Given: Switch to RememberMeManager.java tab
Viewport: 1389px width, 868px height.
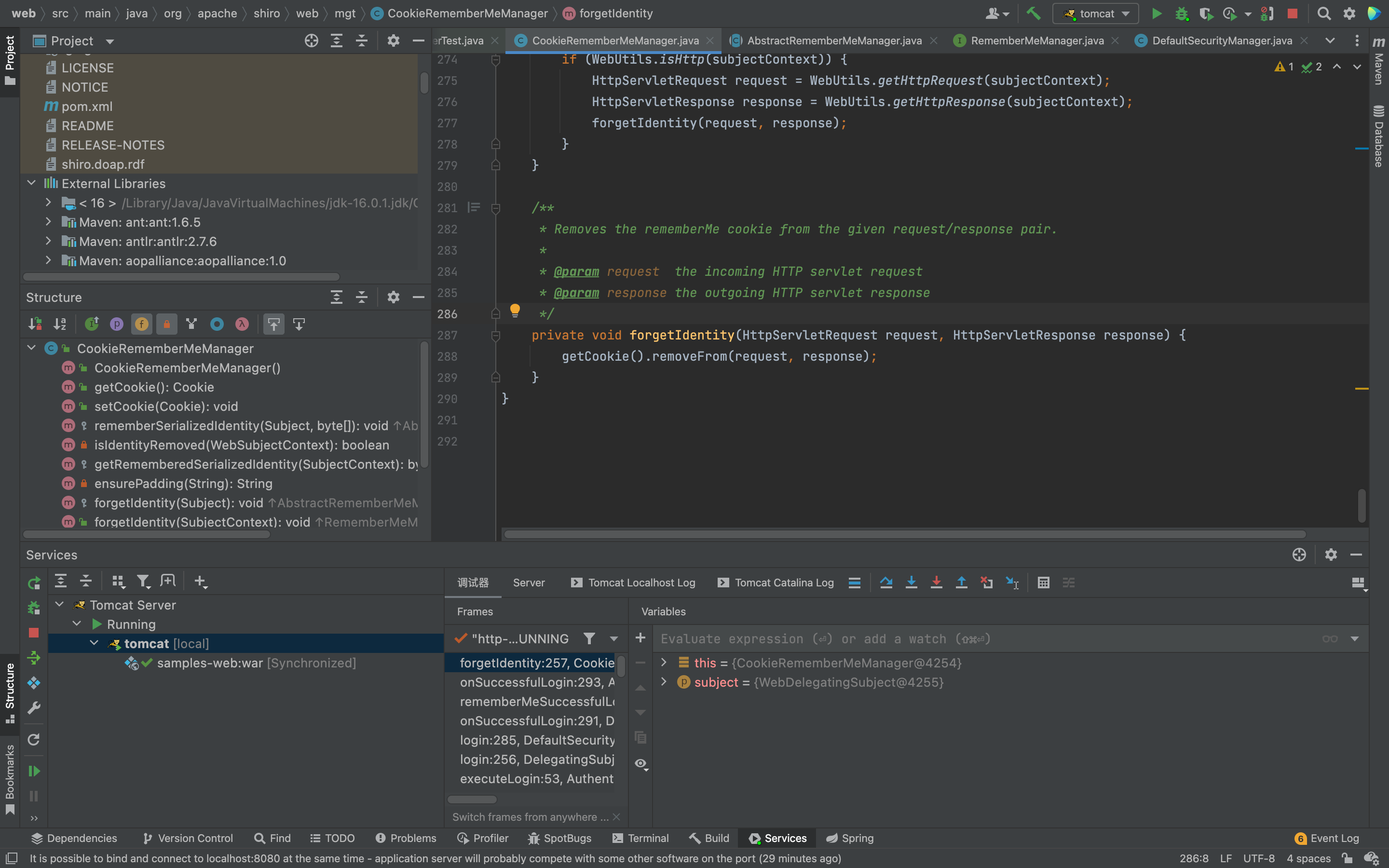Looking at the screenshot, I should (x=1036, y=40).
